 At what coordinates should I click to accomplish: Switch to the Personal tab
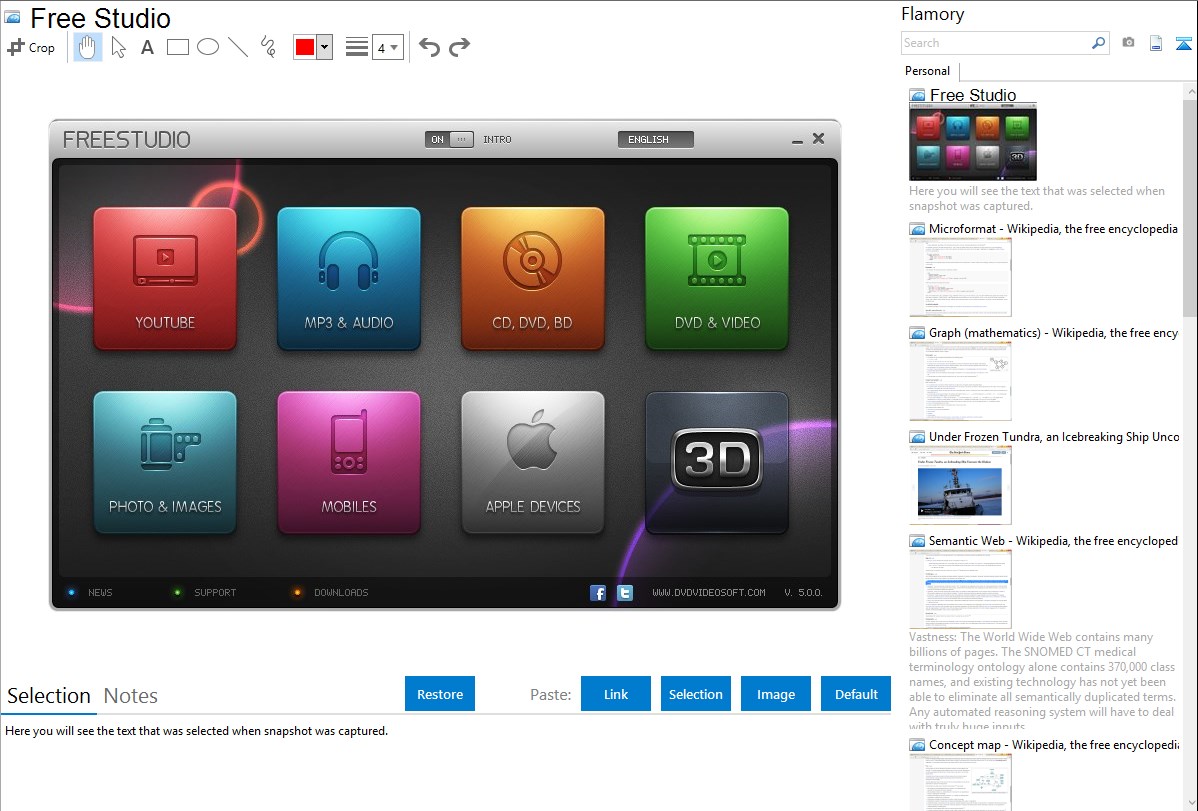(928, 71)
